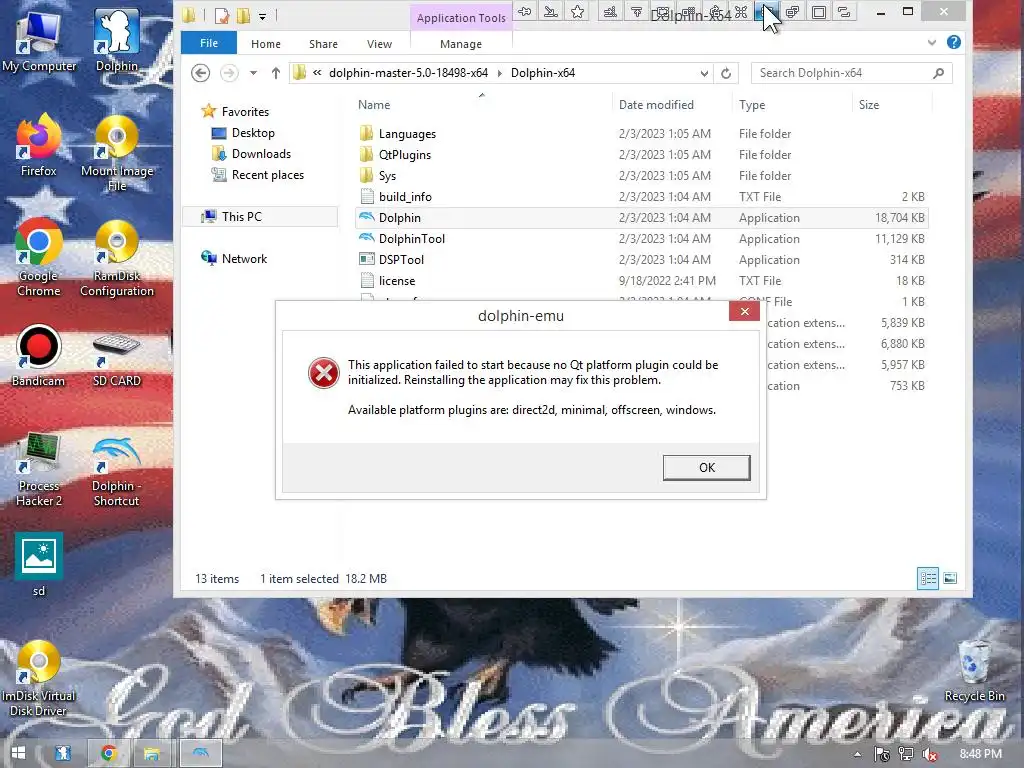Refresh the Dolphin-x64 folder
Image resolution: width=1024 pixels, height=768 pixels.
tap(726, 73)
